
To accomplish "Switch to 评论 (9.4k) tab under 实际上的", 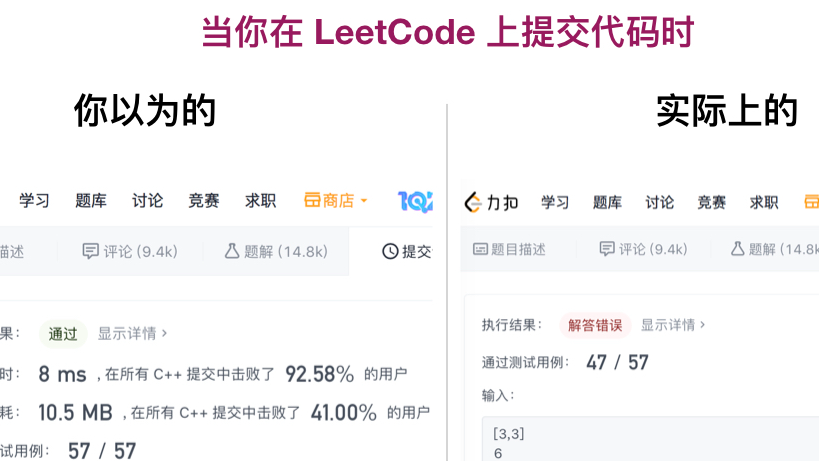I will point(643,250).
